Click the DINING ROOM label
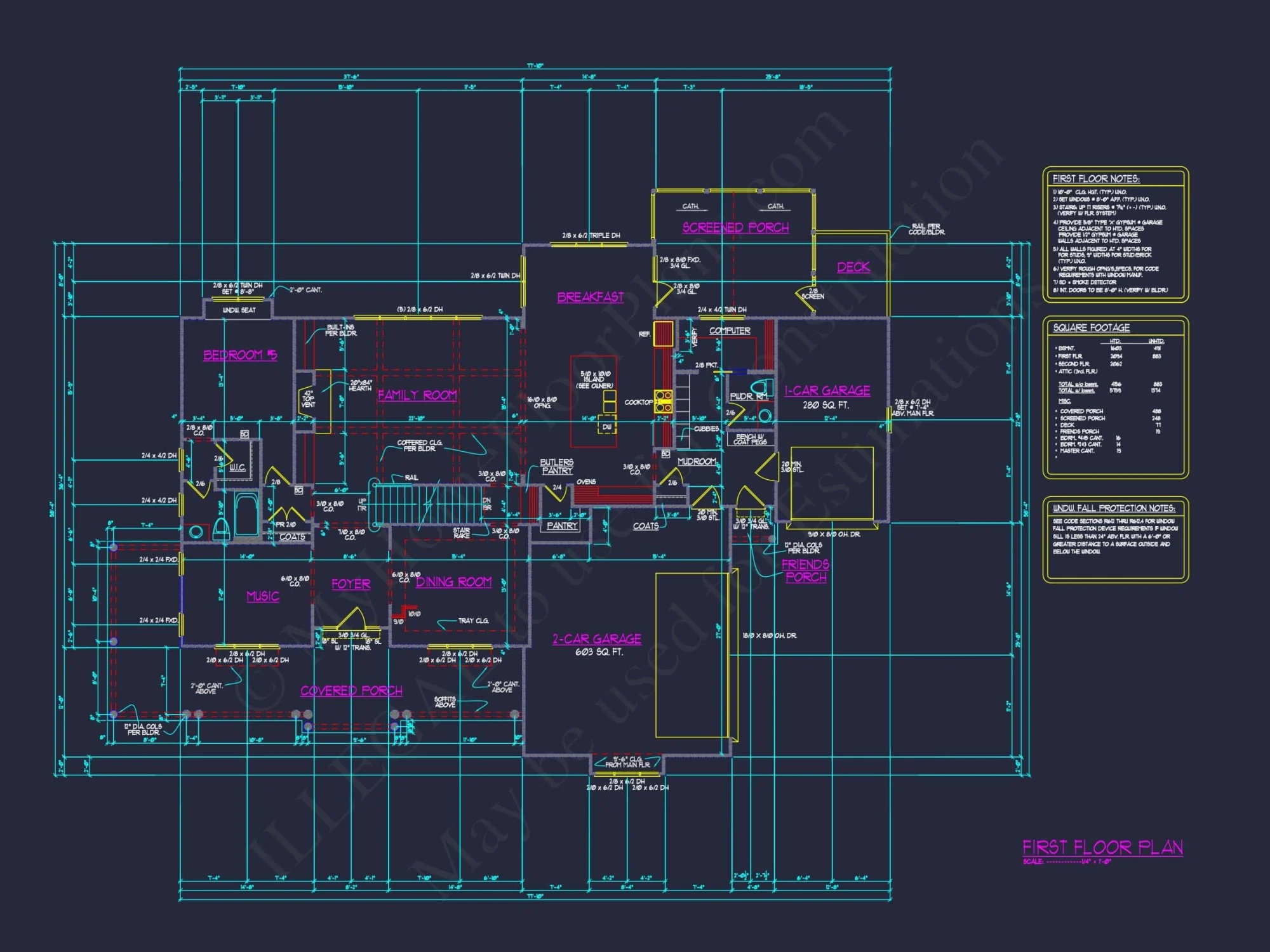This screenshot has height=952, width=1270. click(x=453, y=582)
